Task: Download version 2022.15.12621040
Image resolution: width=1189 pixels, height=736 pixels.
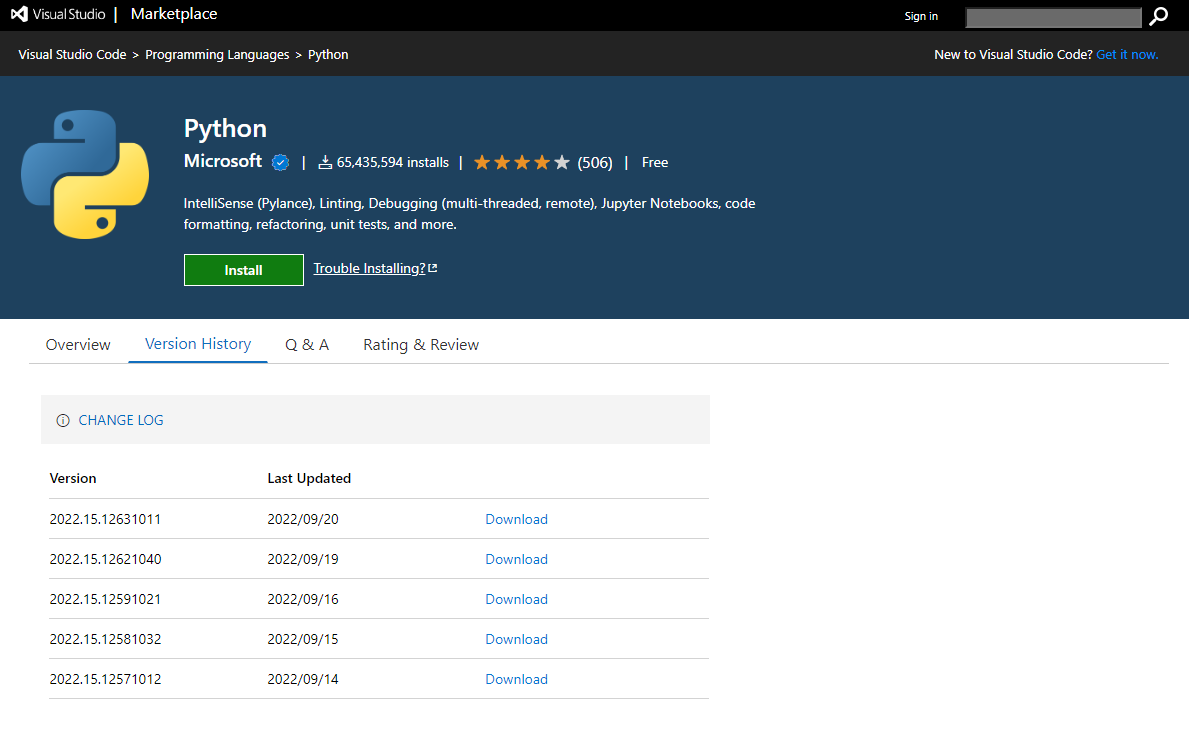Action: [x=516, y=559]
